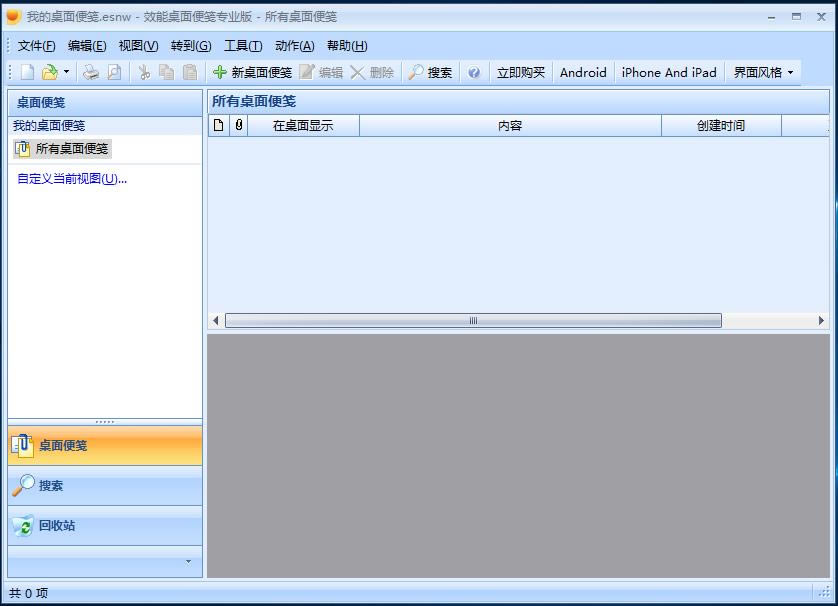Click the copy icon in toolbar
This screenshot has width=838, height=606.
pos(167,72)
